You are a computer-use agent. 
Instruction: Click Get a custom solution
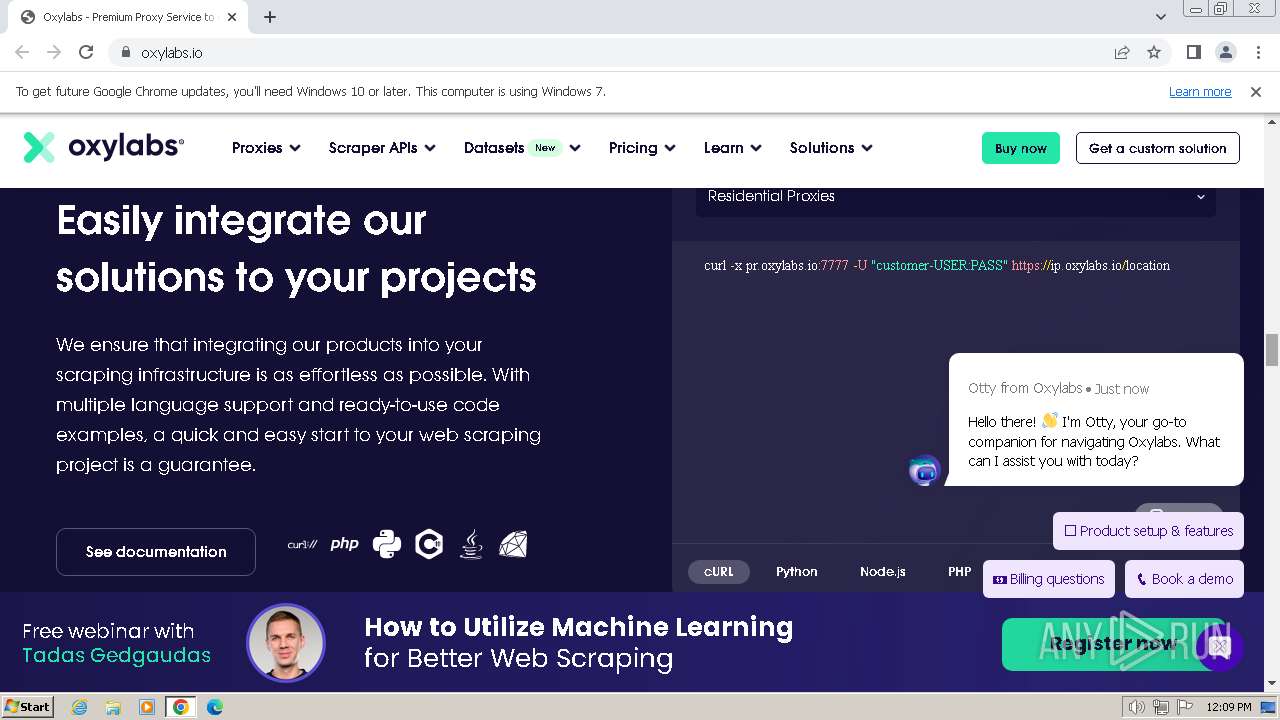coord(1158,148)
